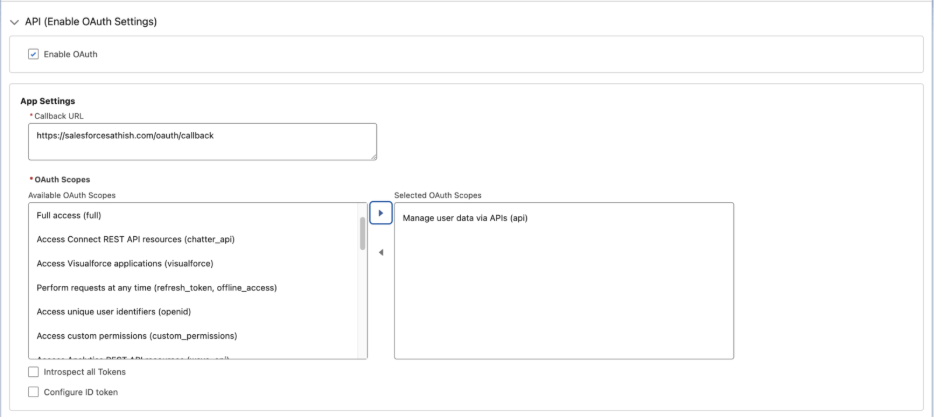Enable Introspect all Tokens checkbox

tap(34, 372)
